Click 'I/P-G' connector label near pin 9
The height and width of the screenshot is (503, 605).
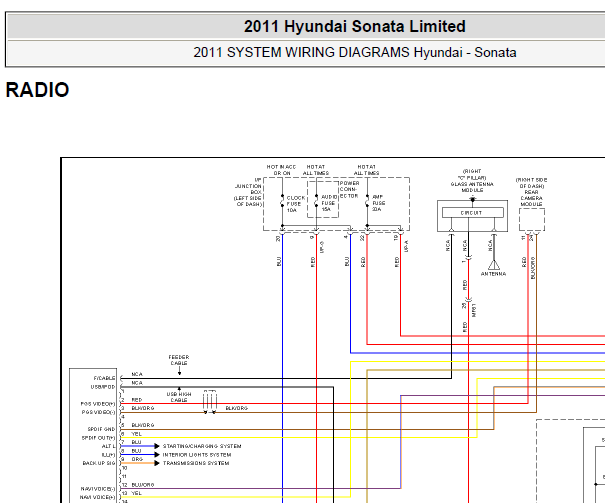322,247
